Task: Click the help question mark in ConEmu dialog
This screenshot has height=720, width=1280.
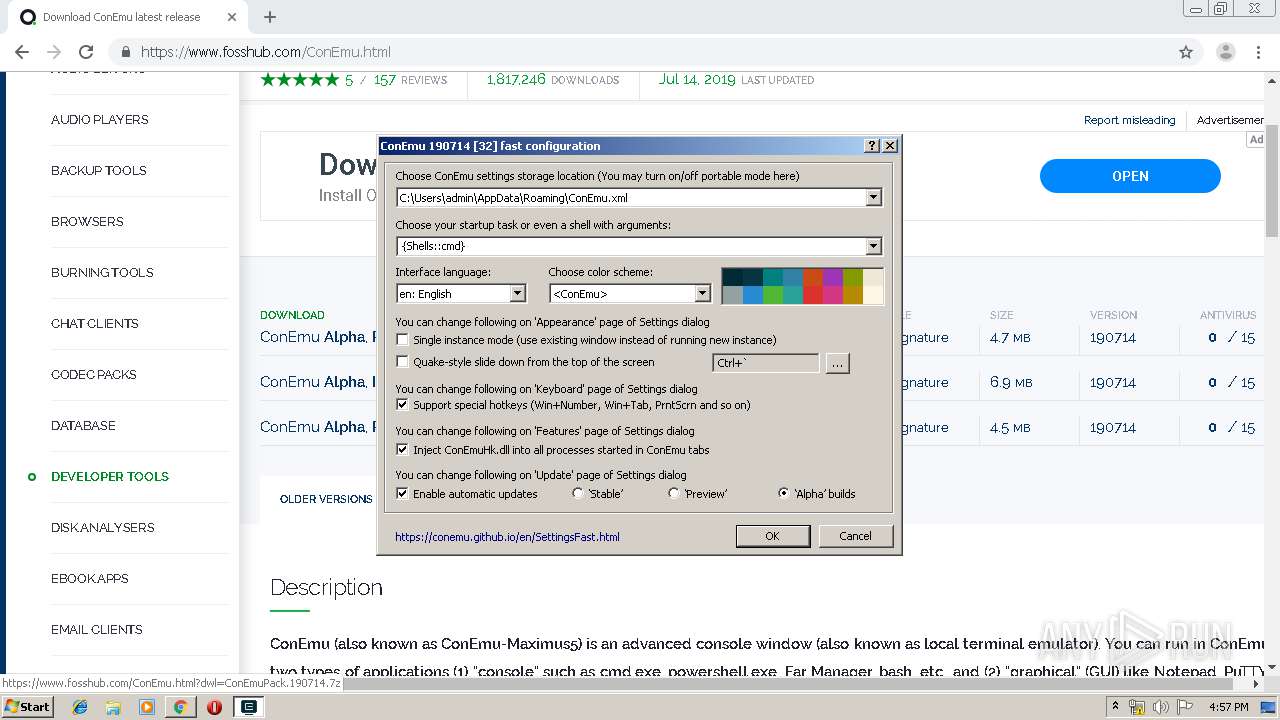Action: coord(872,146)
